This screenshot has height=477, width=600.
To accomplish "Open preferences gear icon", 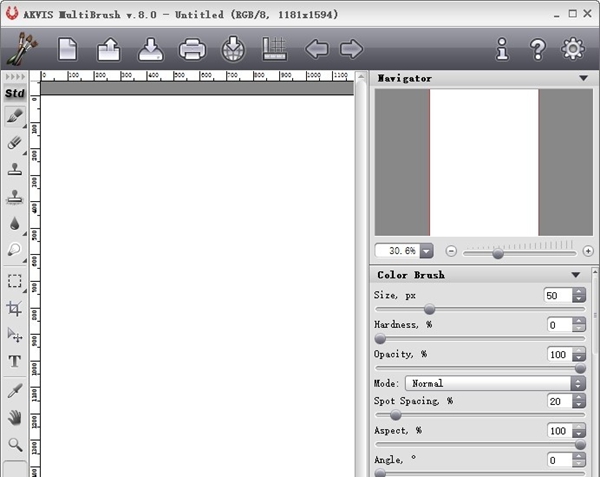I will point(573,49).
